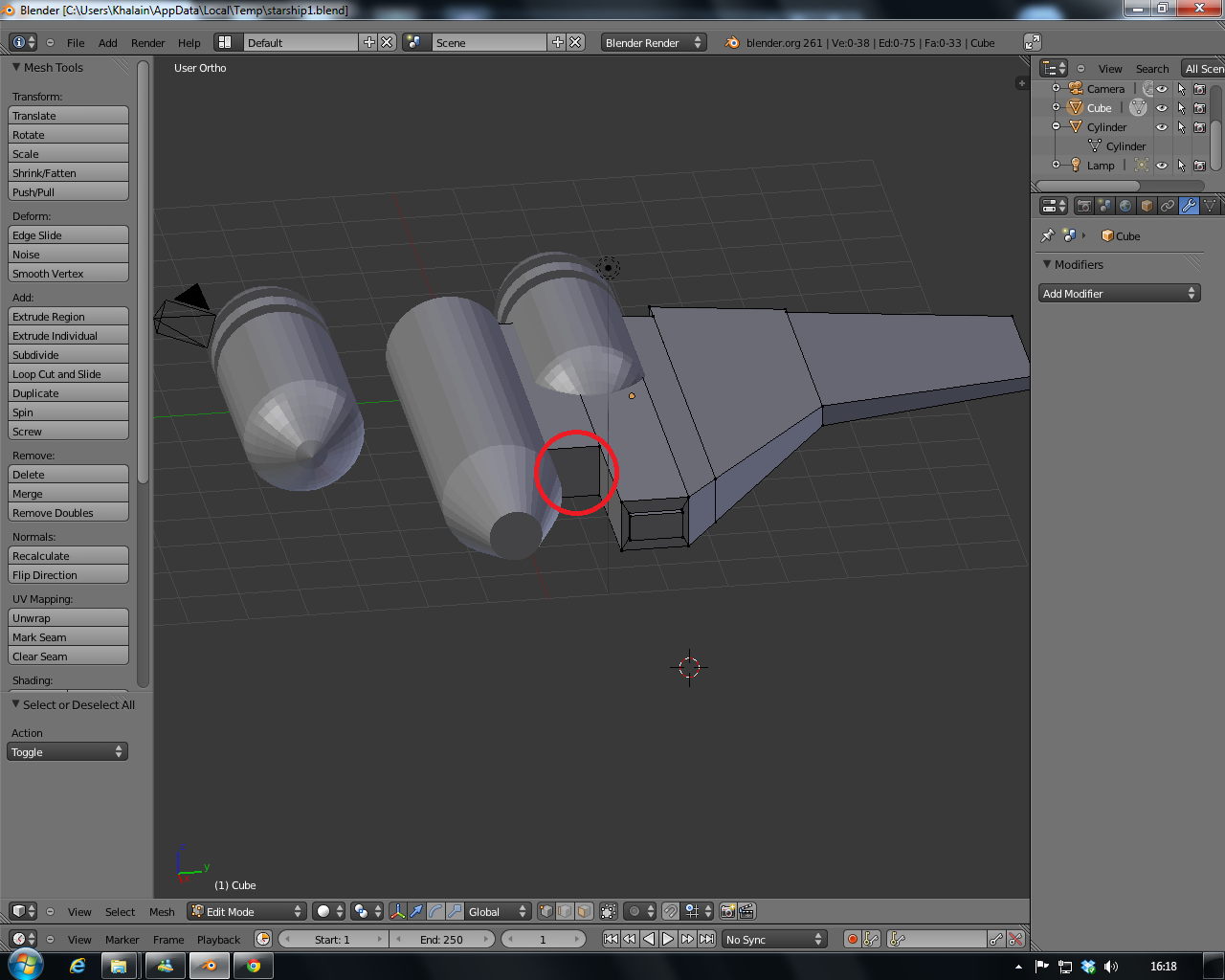
Task: Hide the Camera in viewport
Action: (x=1162, y=88)
